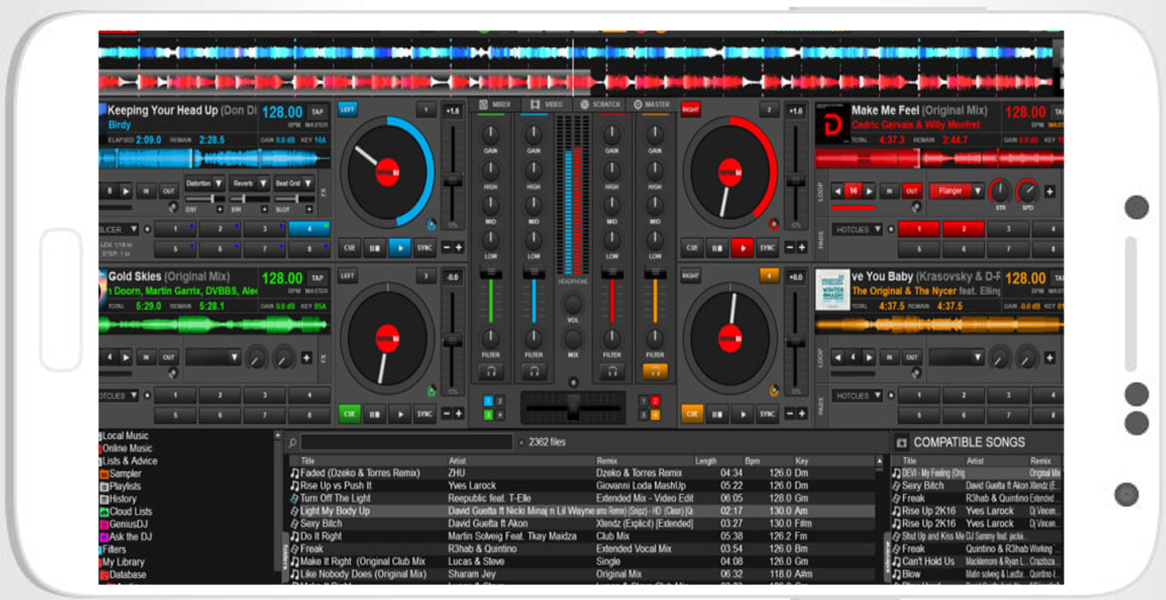Open the SLICER pads mode dropdown
Image resolution: width=1166 pixels, height=600 pixels.
coord(119,229)
